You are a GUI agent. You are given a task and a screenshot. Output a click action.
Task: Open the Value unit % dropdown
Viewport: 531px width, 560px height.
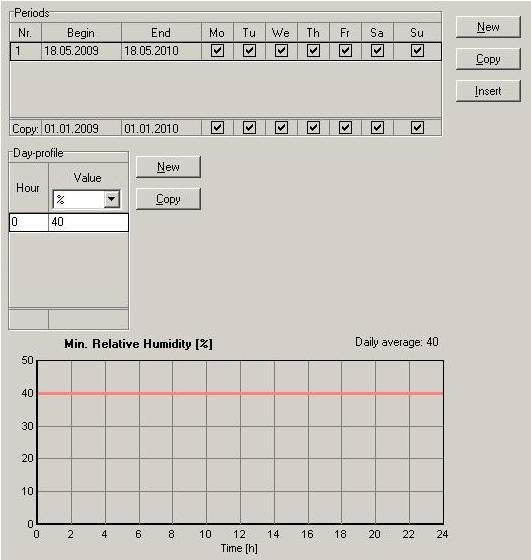tap(112, 199)
